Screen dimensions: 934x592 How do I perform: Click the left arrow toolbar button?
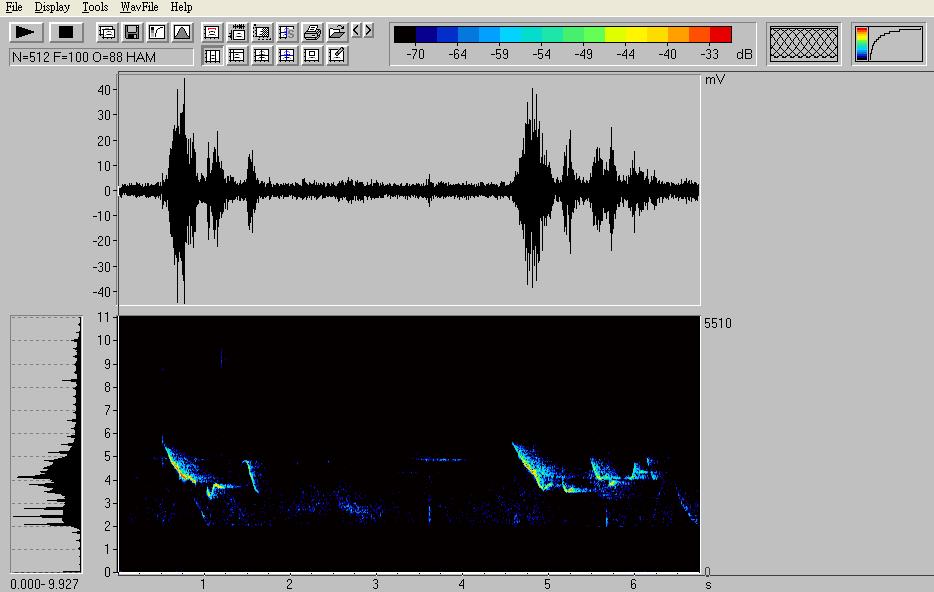tap(357, 31)
